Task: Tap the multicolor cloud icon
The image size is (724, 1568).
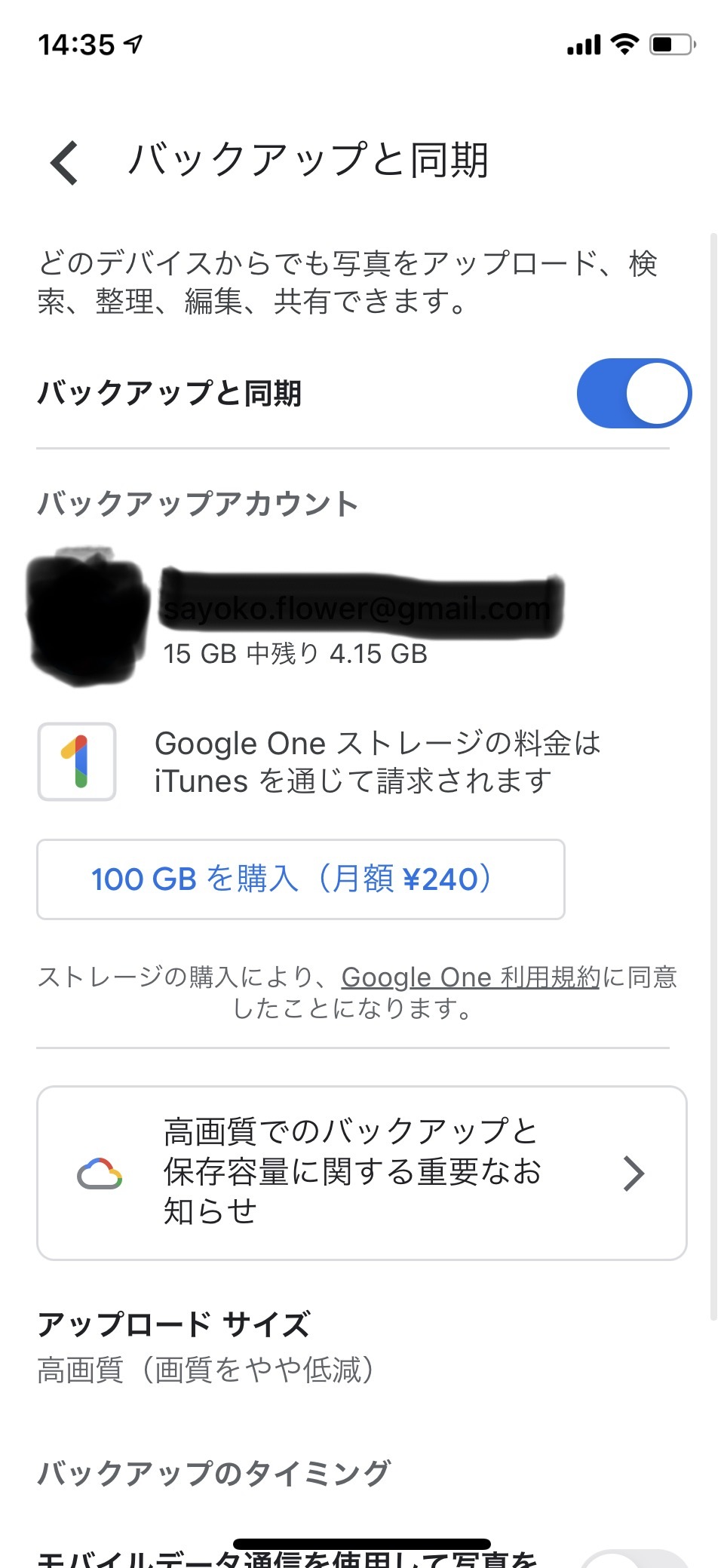Action: click(100, 1174)
